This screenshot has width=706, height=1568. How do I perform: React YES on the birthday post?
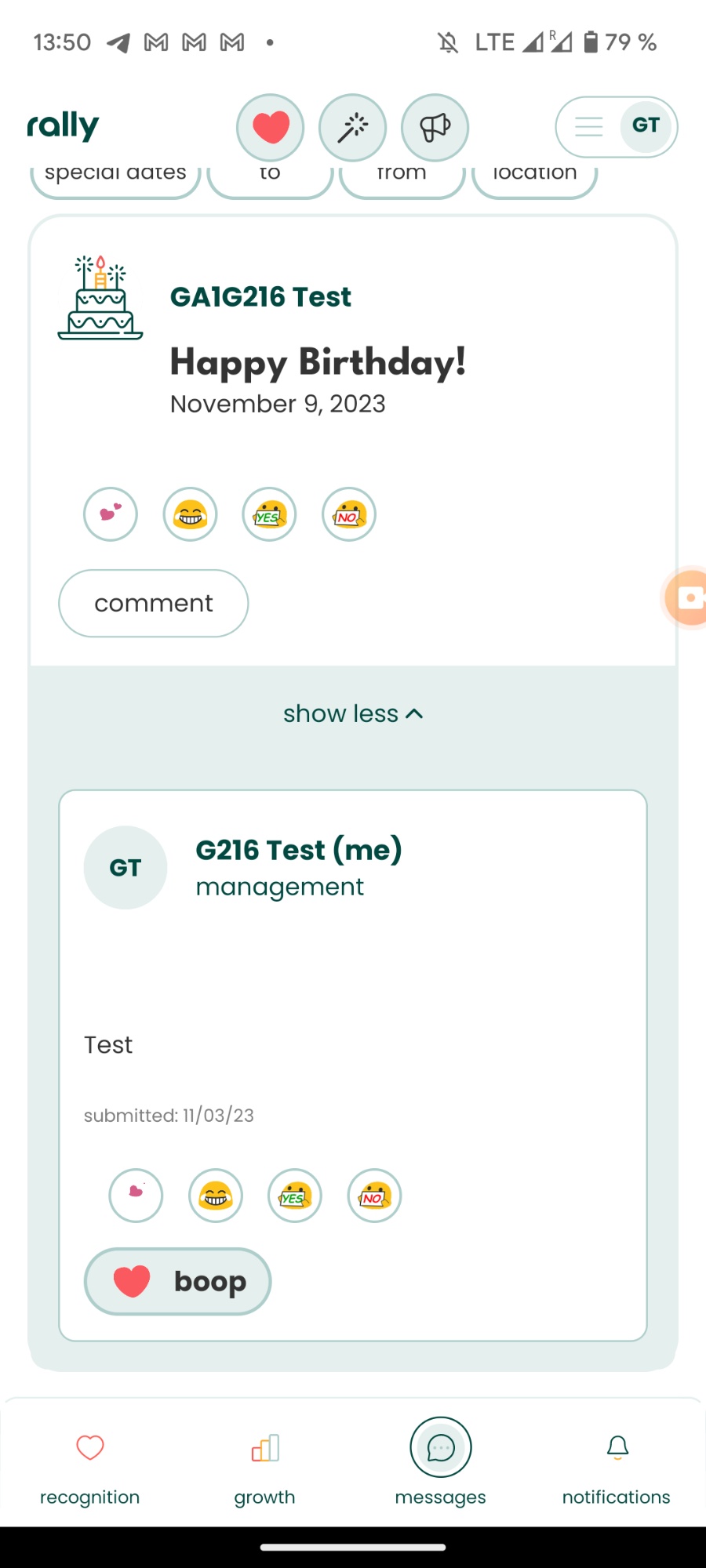pos(270,514)
